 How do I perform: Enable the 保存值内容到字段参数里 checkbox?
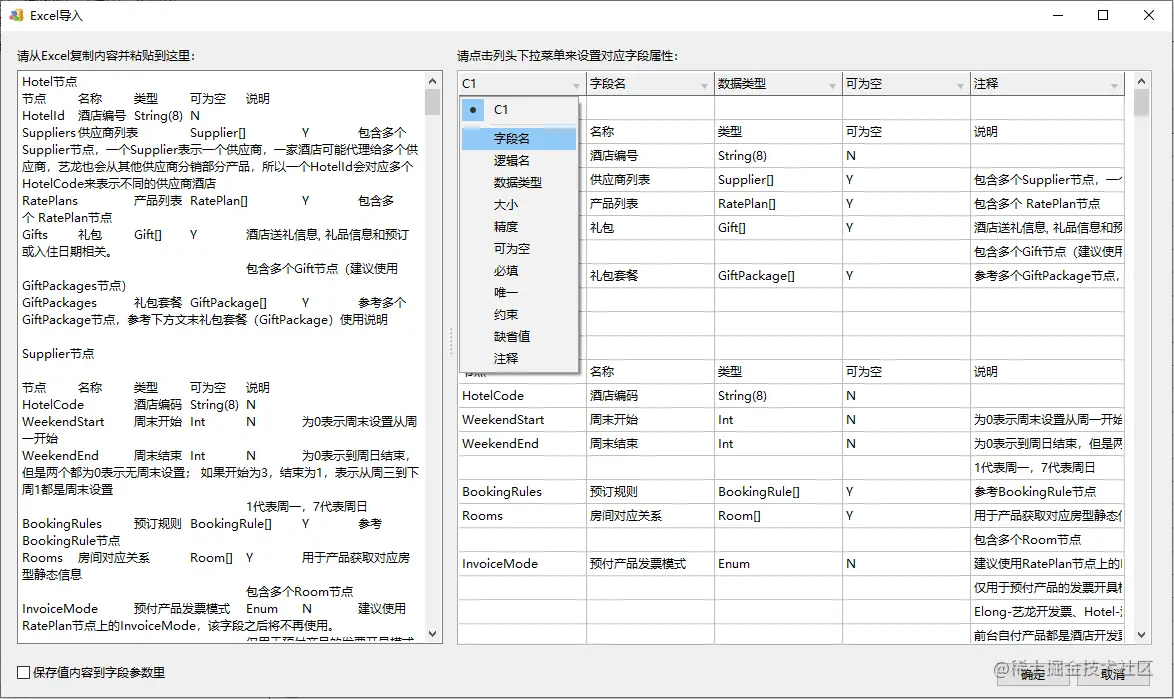pos(21,672)
